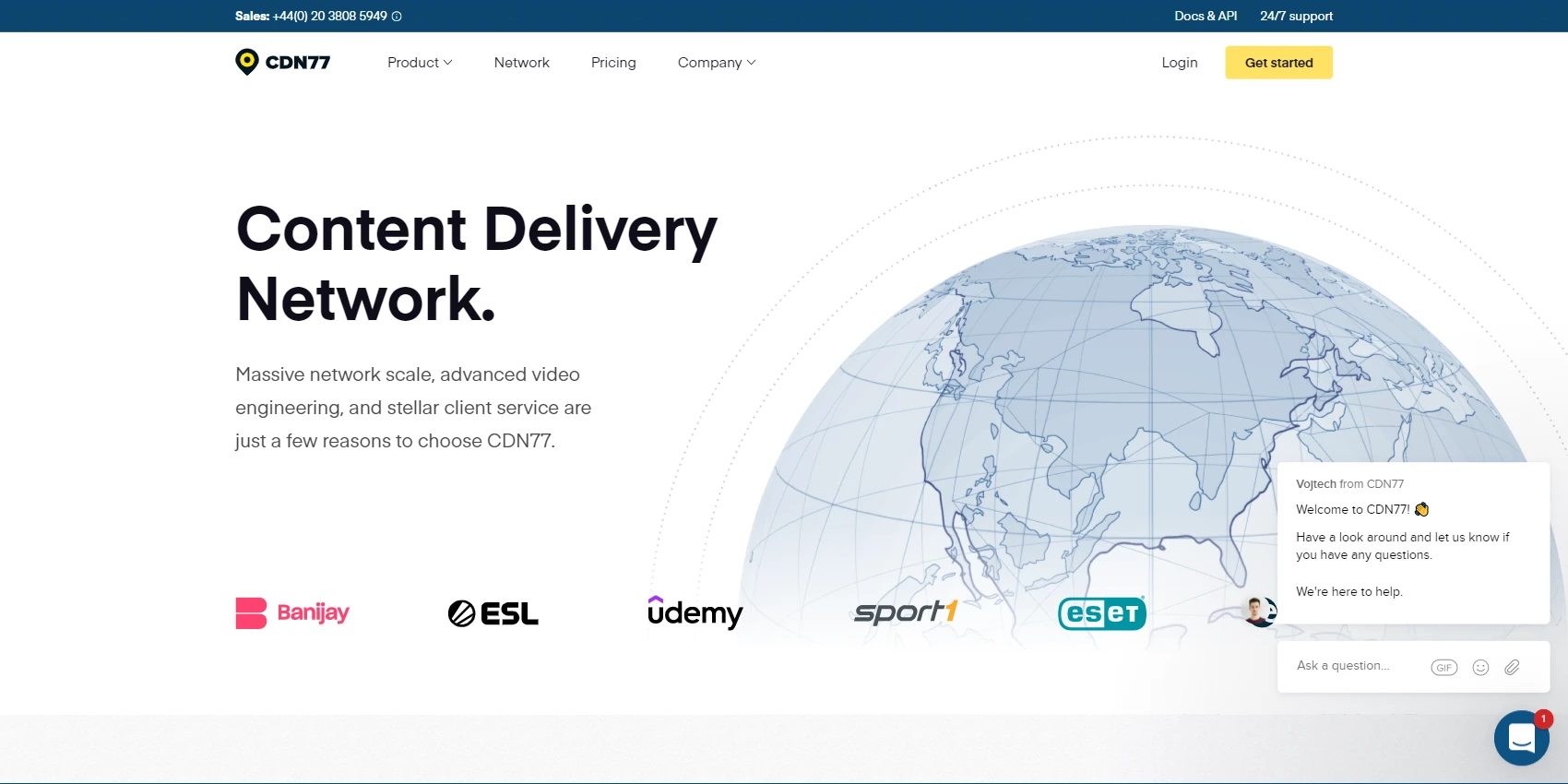Click the Get started button
Screen dimensions: 1568x784
1278,62
